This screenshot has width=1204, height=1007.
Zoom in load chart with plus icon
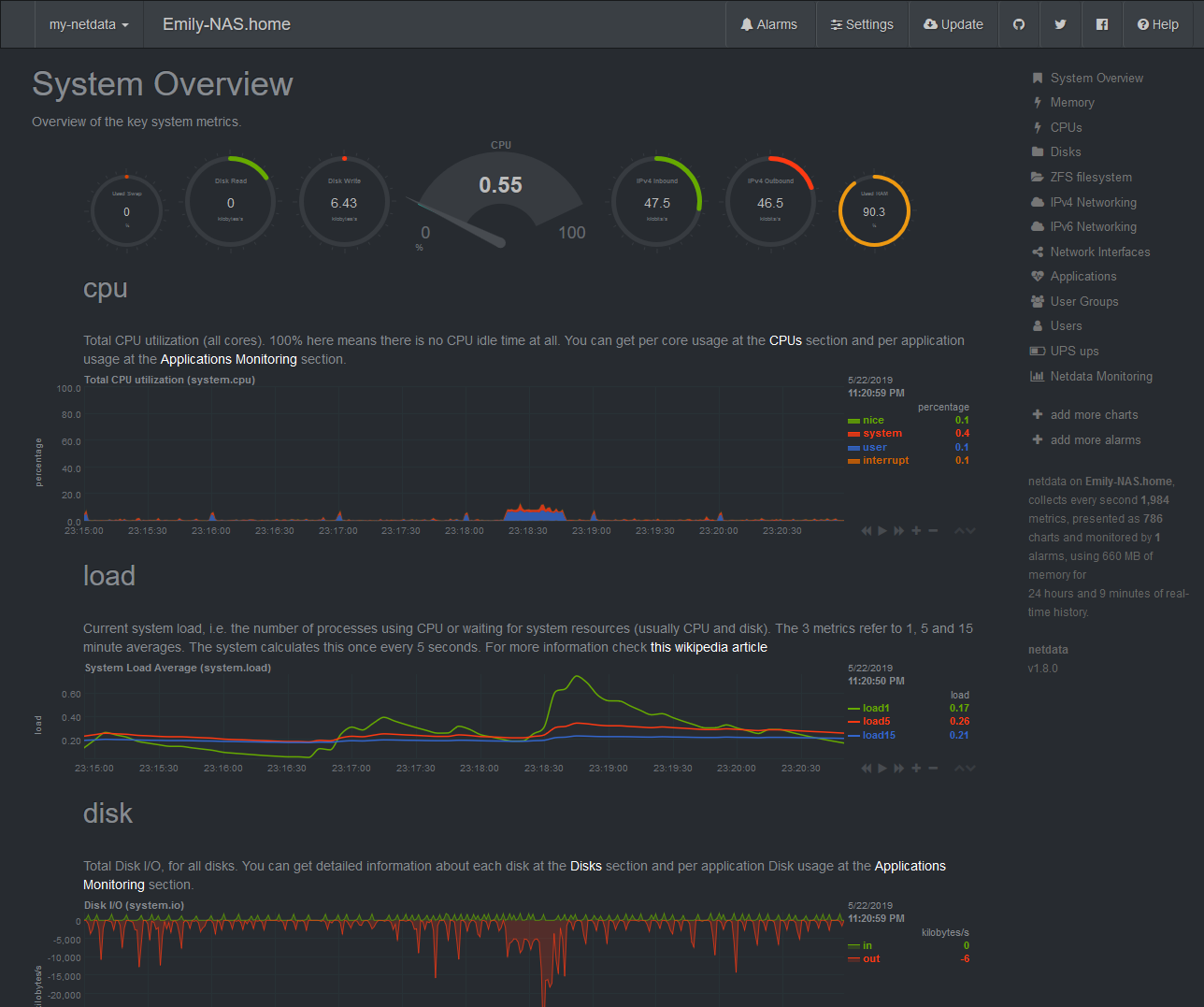pyautogui.click(x=916, y=769)
